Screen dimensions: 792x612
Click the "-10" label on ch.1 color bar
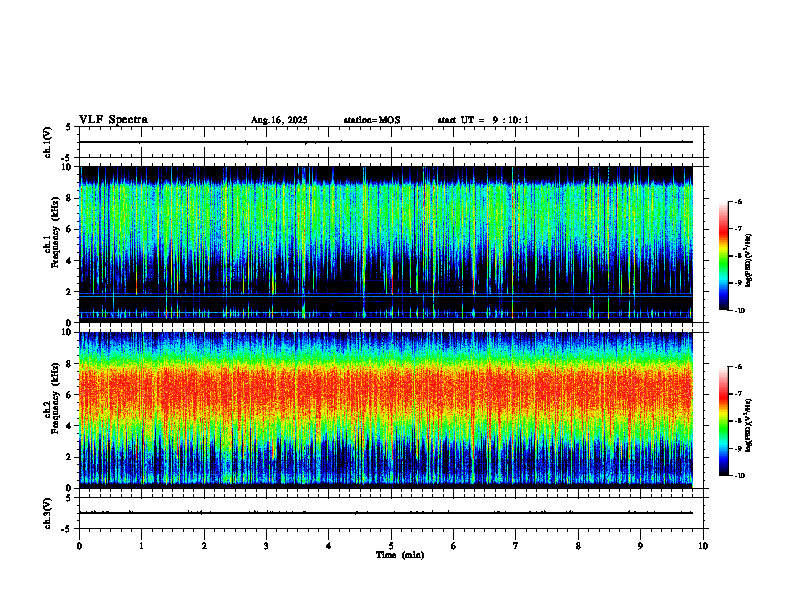pyautogui.click(x=739, y=311)
